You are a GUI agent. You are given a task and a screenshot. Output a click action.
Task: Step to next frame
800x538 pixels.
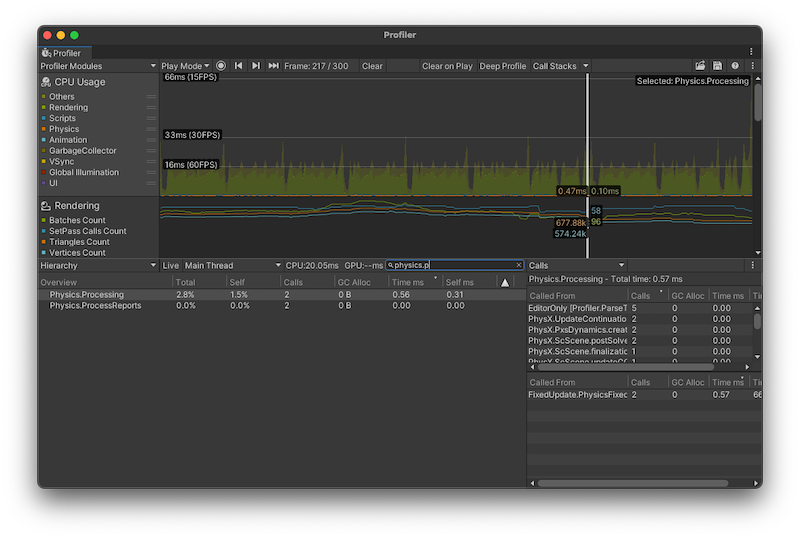point(256,66)
